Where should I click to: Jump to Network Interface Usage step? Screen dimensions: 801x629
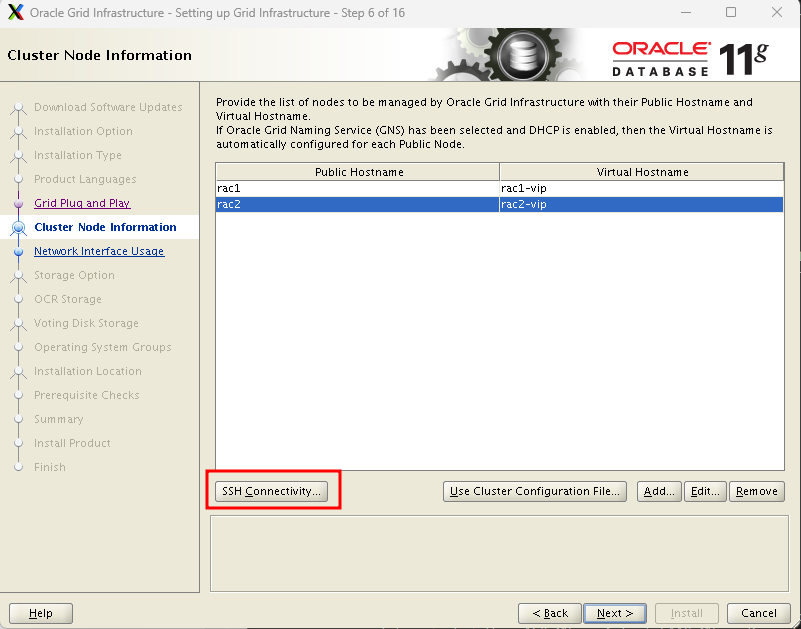(x=99, y=251)
